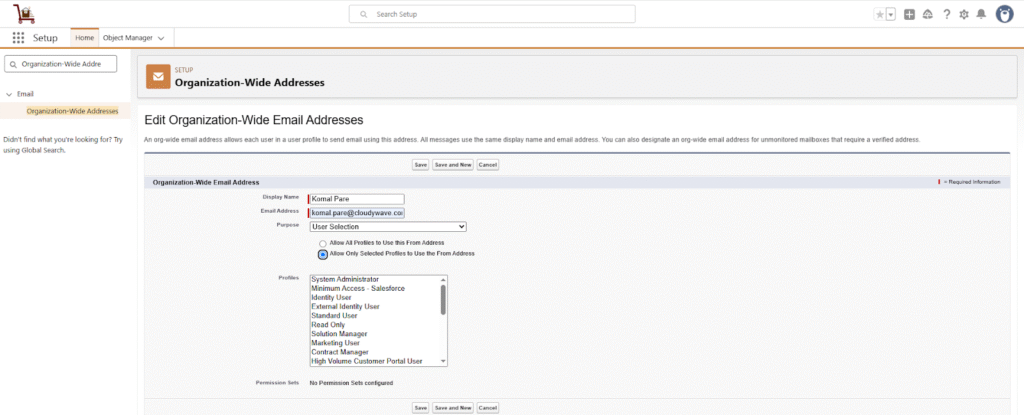Click the Display Name input field
Screen dimensions: 1024x415
click(358, 198)
